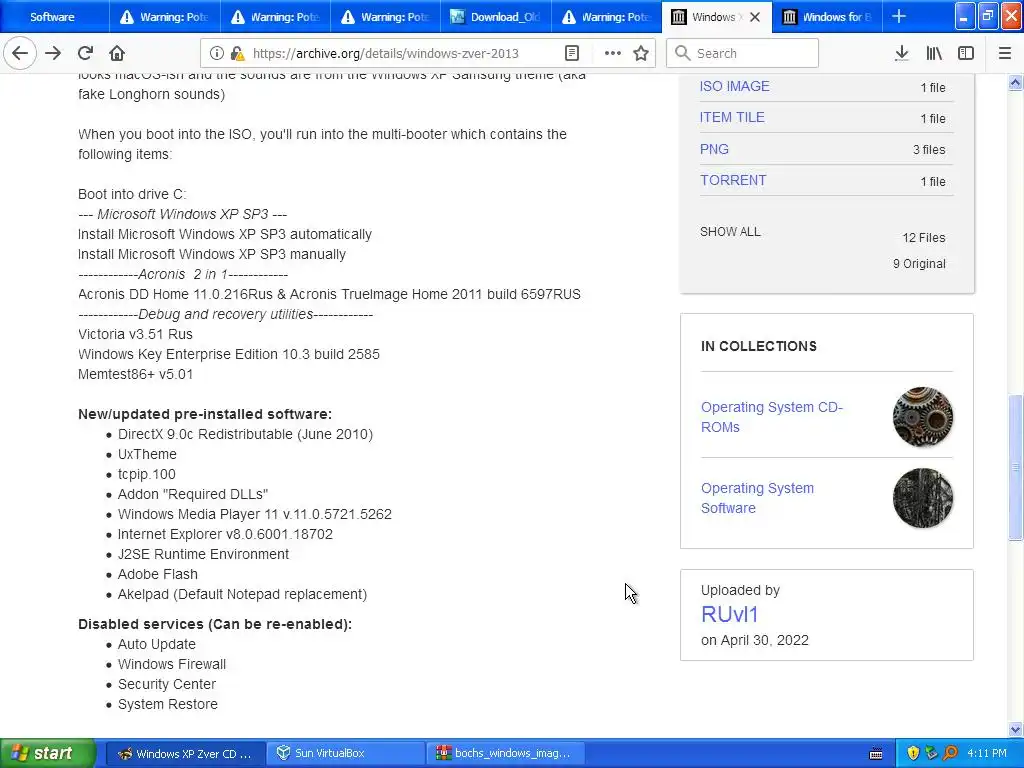This screenshot has height=768, width=1024.
Task: Click the padlock with warning triangle icon
Action: point(238,53)
